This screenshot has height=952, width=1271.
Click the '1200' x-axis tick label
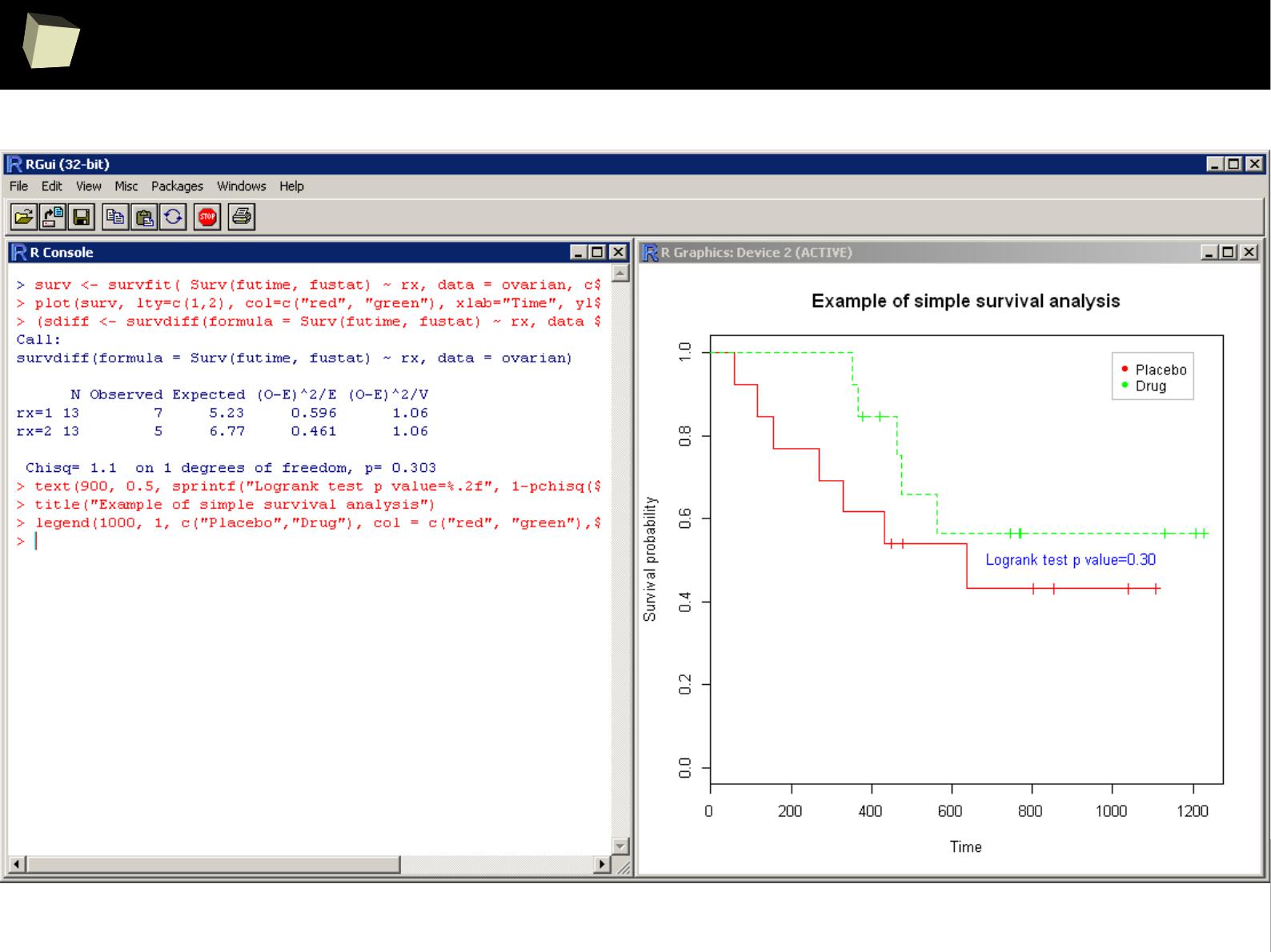1192,811
